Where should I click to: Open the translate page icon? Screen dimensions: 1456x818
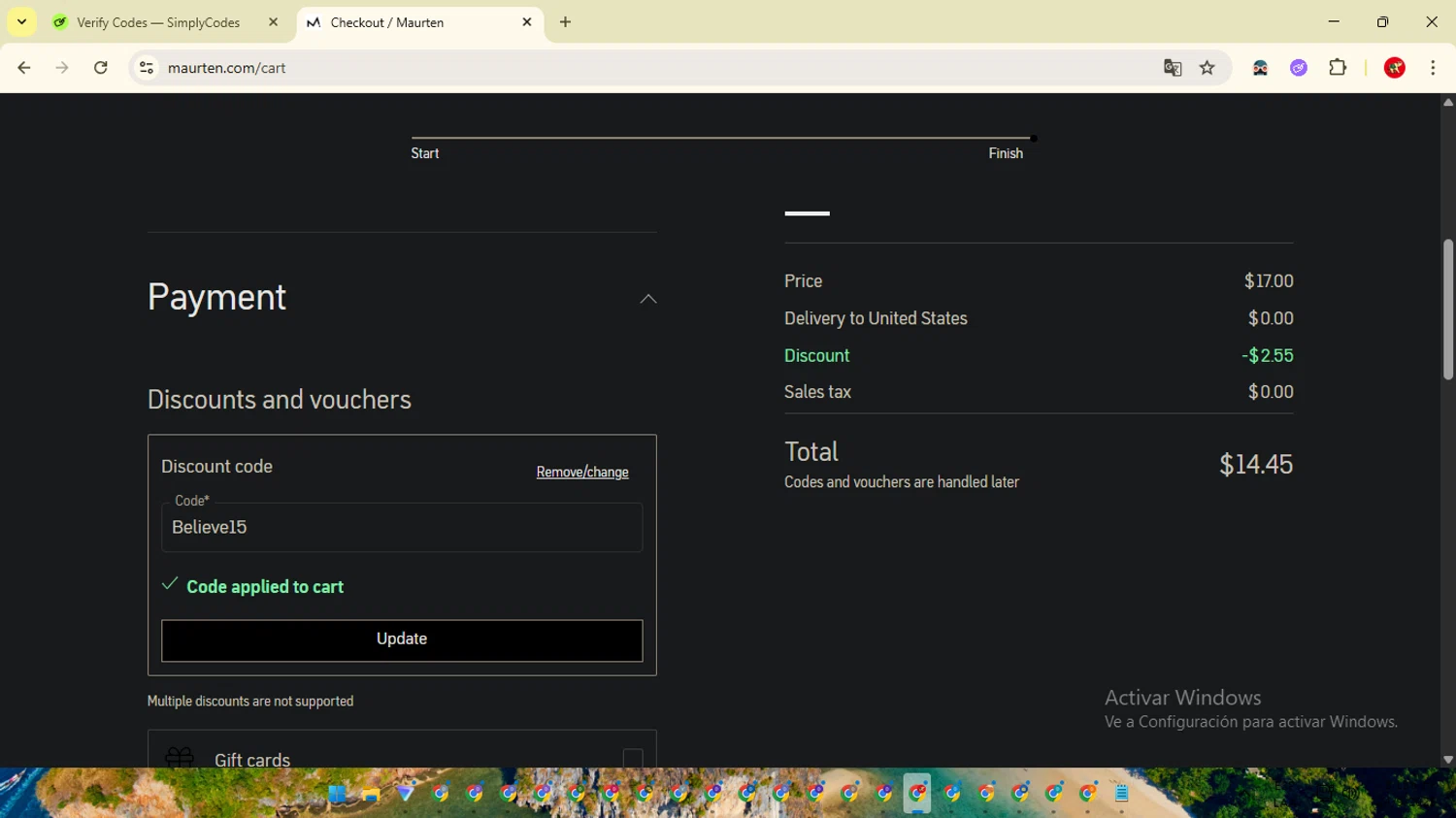1173,68
